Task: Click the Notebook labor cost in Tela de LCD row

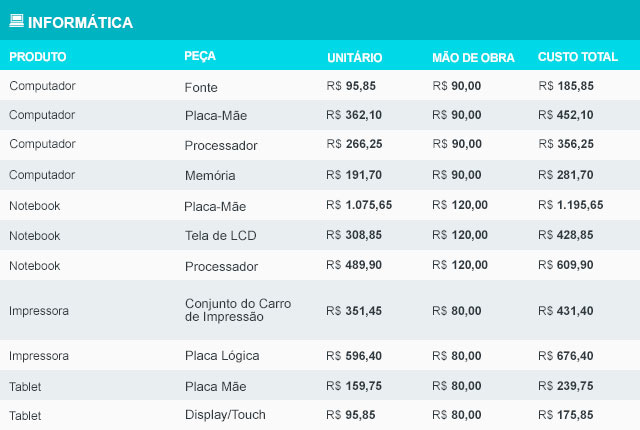Action: 460,235
